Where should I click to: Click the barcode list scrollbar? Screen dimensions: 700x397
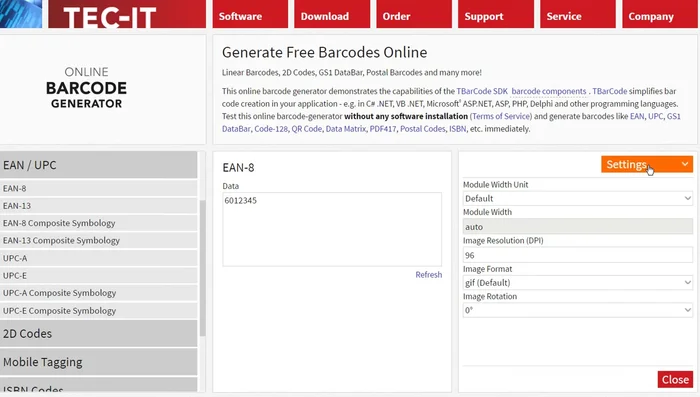click(202, 268)
